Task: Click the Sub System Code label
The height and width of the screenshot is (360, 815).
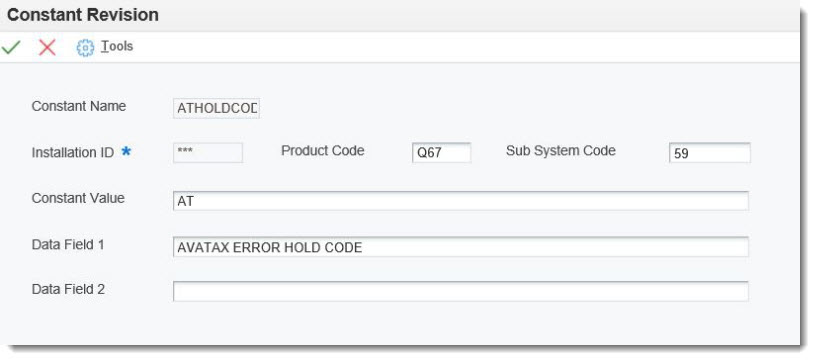Action: click(560, 151)
